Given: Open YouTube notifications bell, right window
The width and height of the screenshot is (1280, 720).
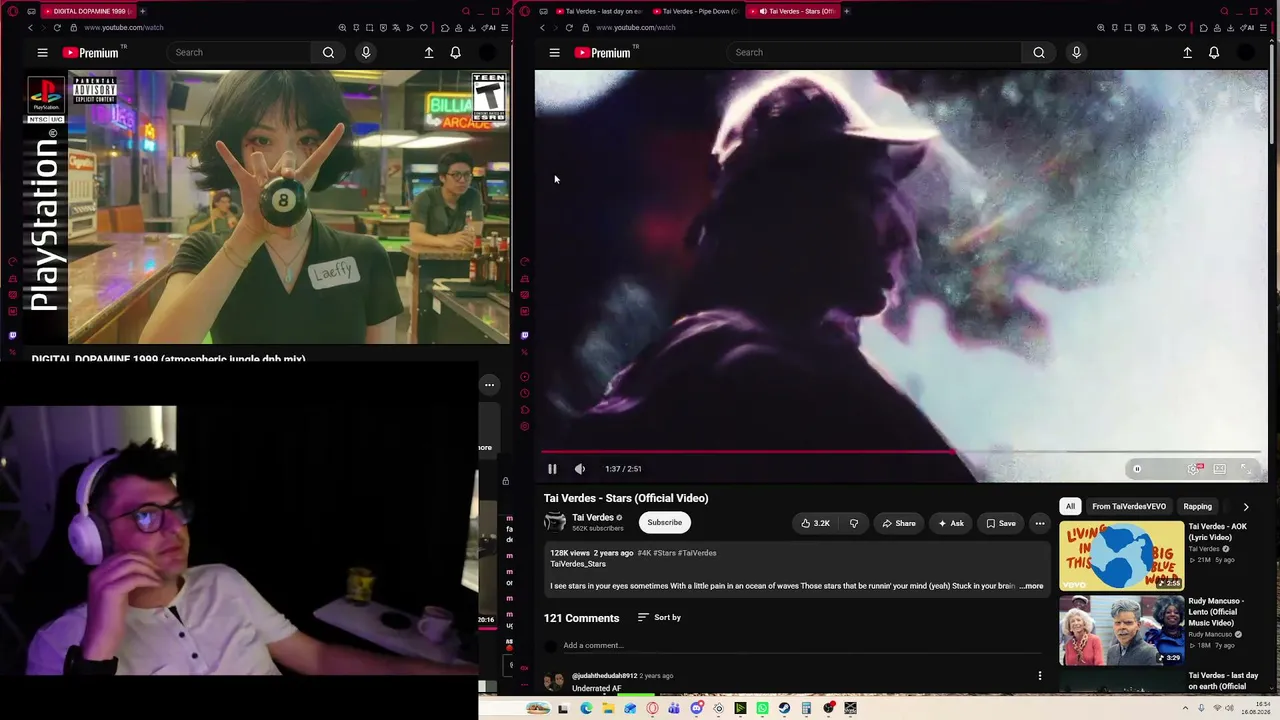Looking at the screenshot, I should [1214, 53].
